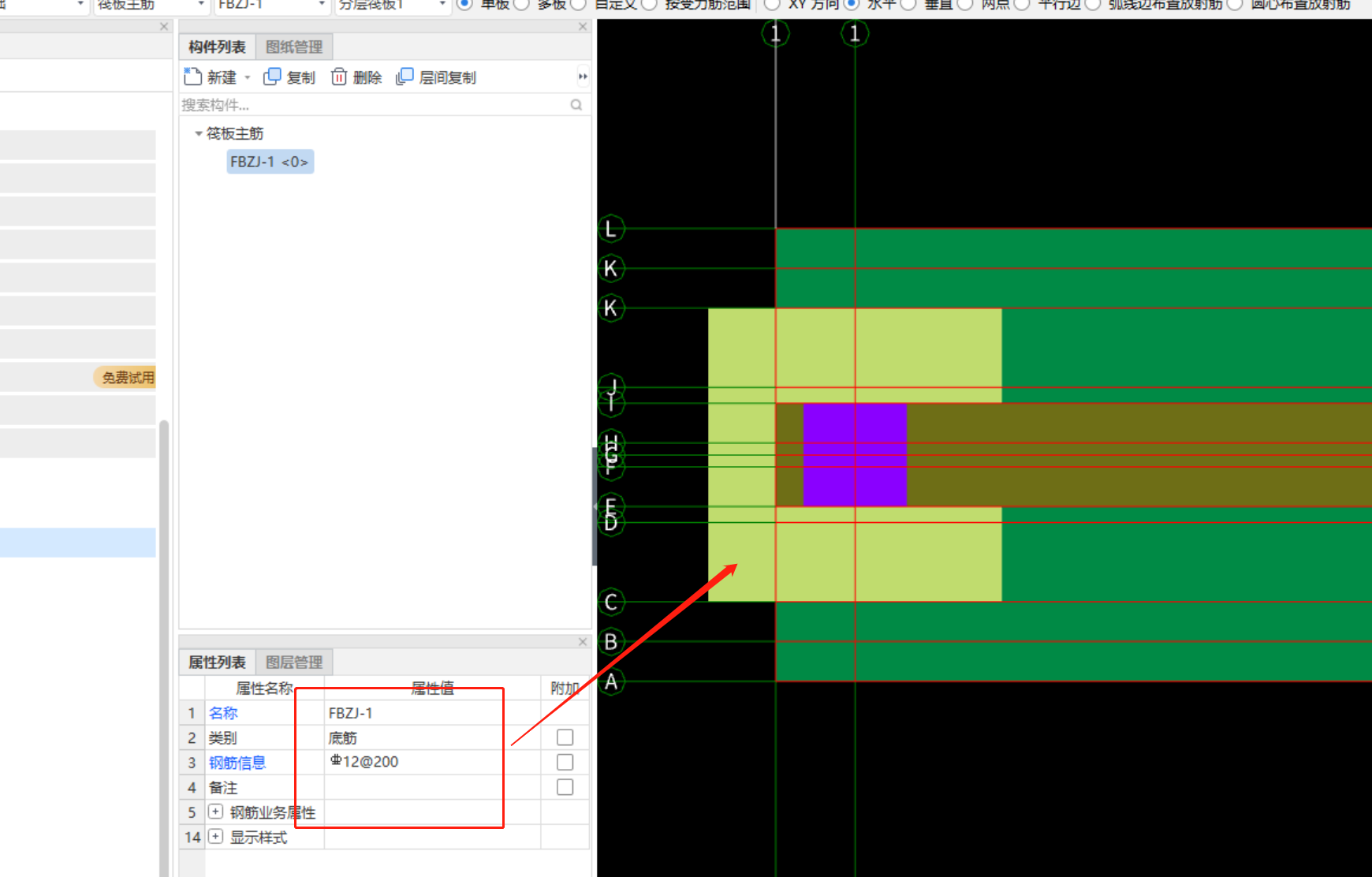Close the component list panel
Viewport: 1372px width, 877px height.
(x=583, y=26)
